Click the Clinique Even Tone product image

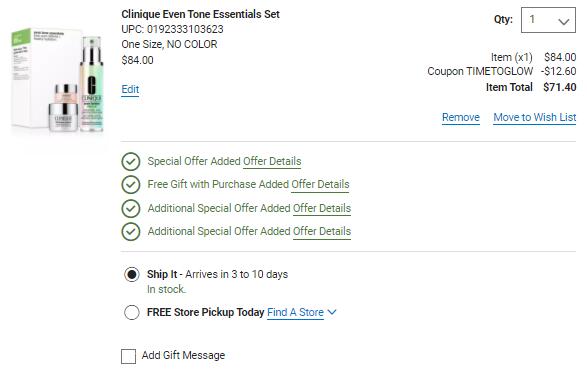tap(57, 81)
